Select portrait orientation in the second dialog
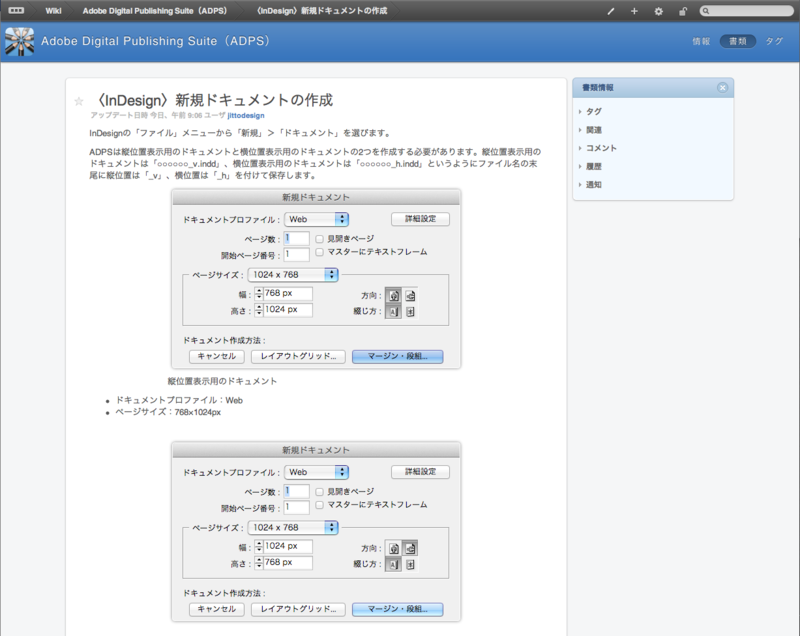This screenshot has height=636, width=800. [x=393, y=548]
